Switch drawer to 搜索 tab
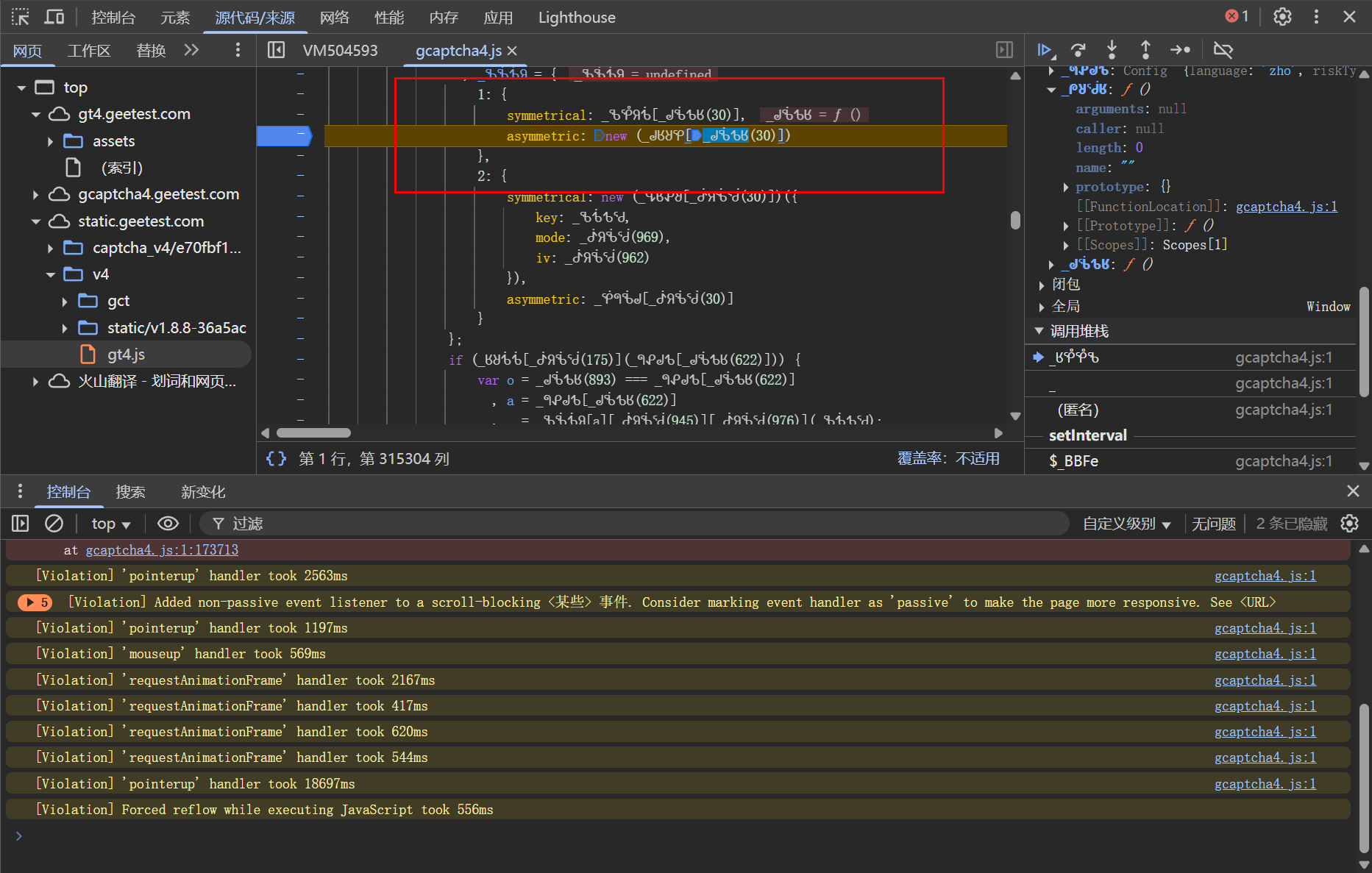Viewport: 1372px width, 873px height. click(130, 491)
